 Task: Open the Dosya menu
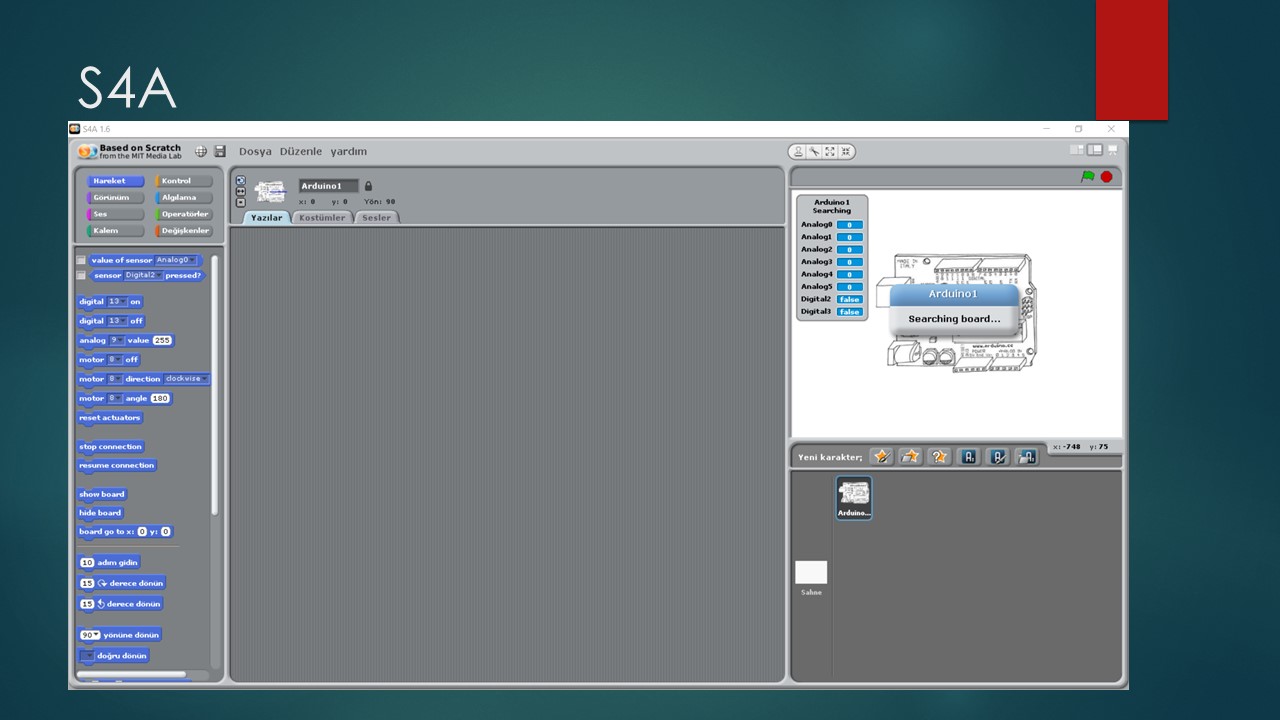click(255, 151)
